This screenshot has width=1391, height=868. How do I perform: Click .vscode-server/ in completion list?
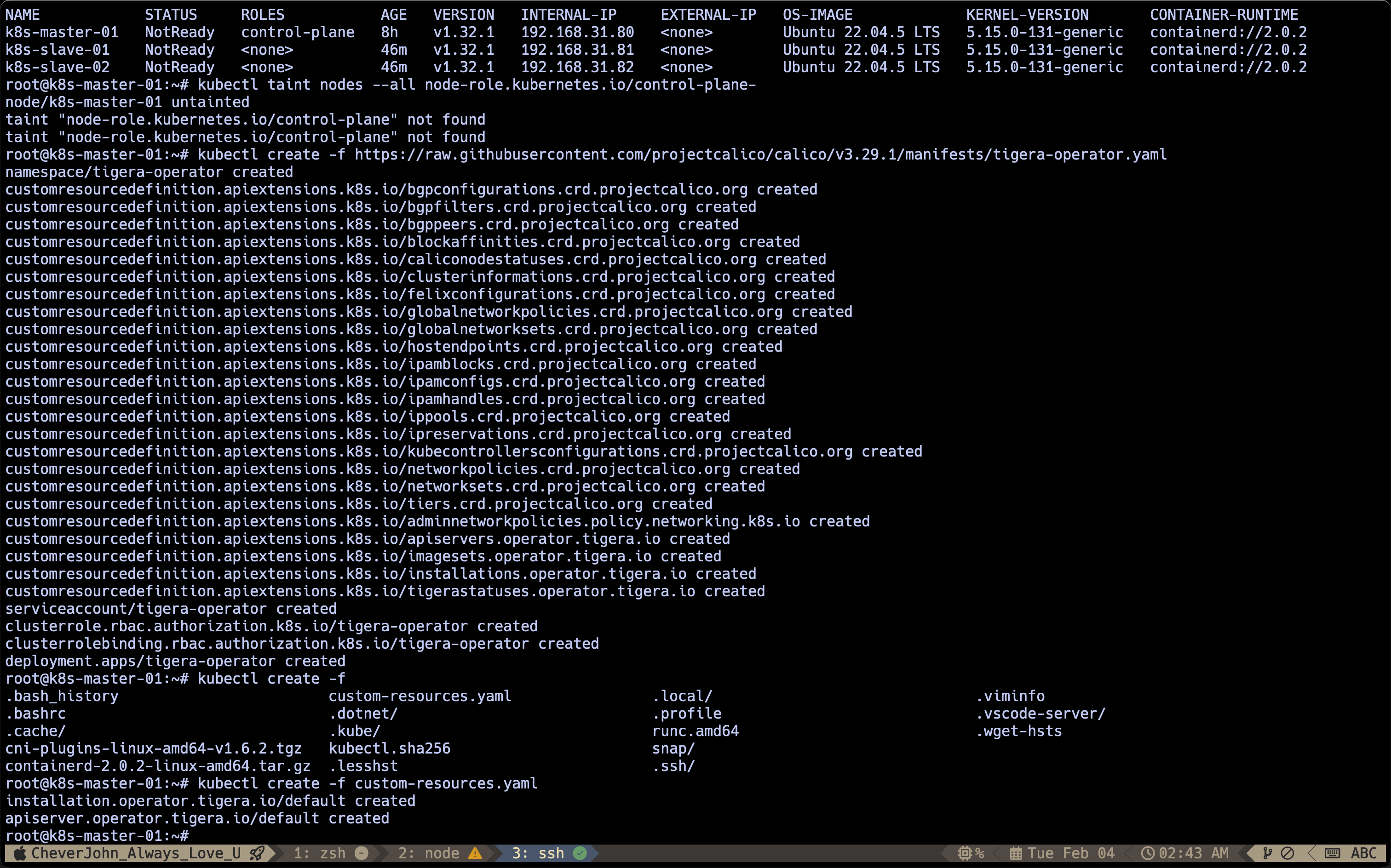pos(1040,714)
